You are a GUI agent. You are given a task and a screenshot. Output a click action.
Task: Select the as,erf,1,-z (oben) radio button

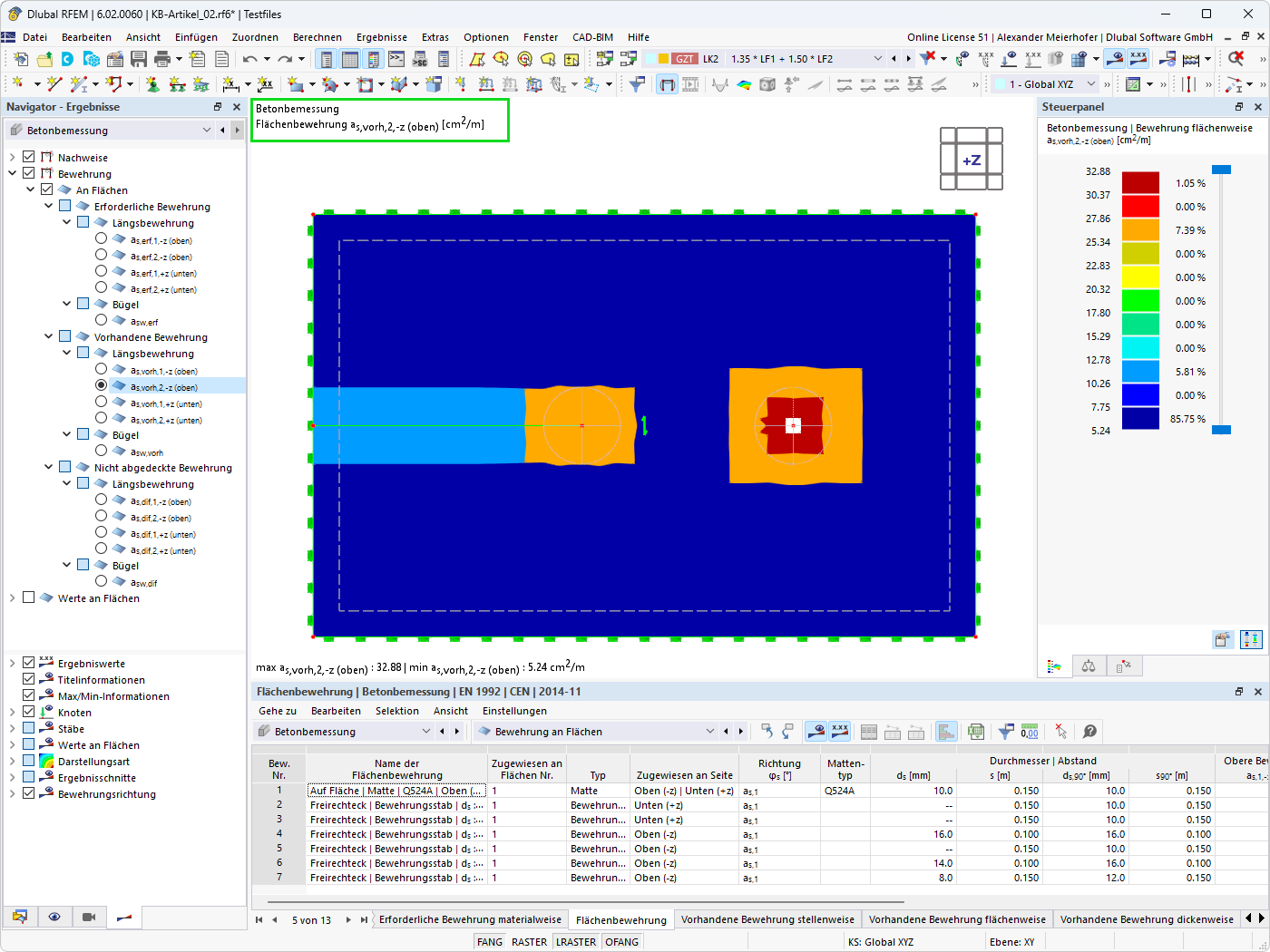pos(102,239)
